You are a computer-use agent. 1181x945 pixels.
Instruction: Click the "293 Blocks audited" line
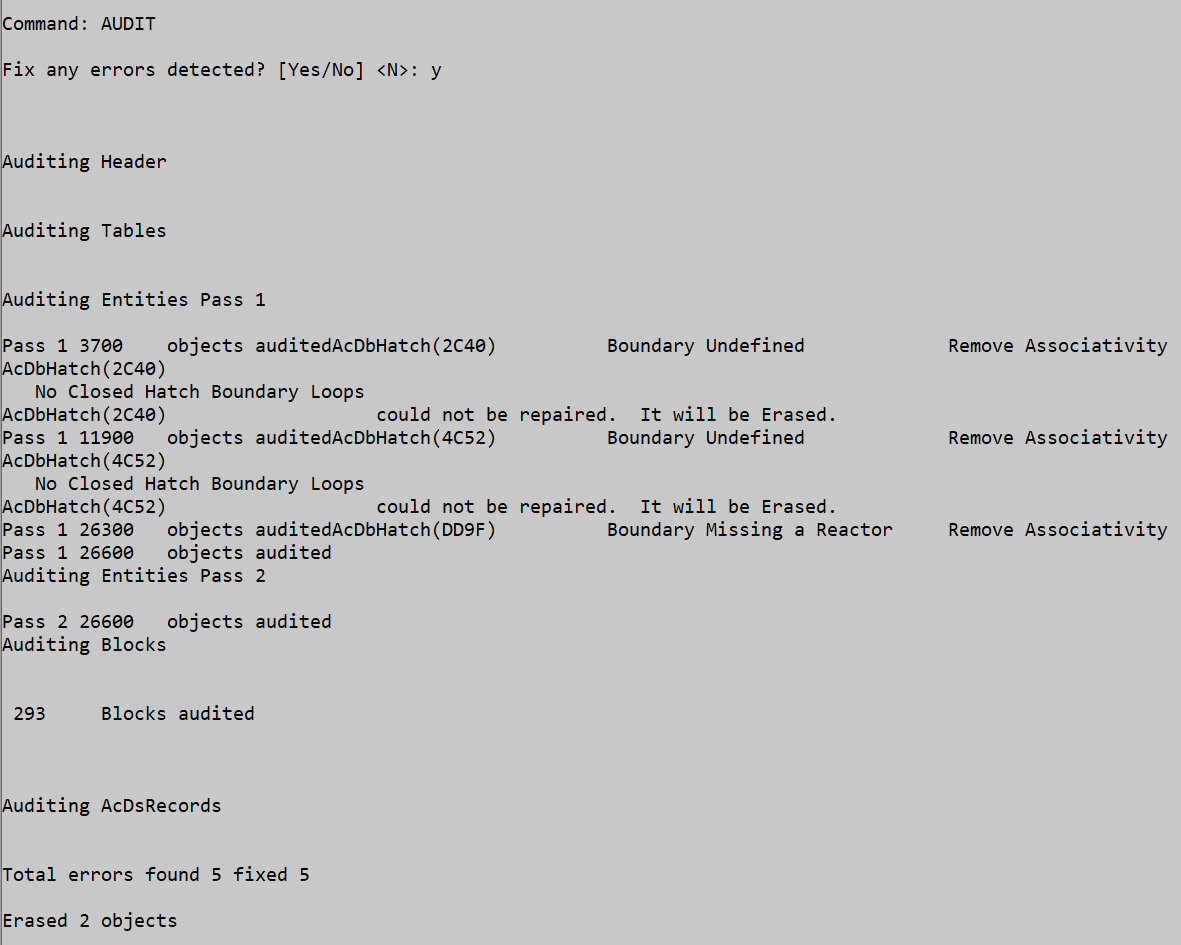(133, 714)
